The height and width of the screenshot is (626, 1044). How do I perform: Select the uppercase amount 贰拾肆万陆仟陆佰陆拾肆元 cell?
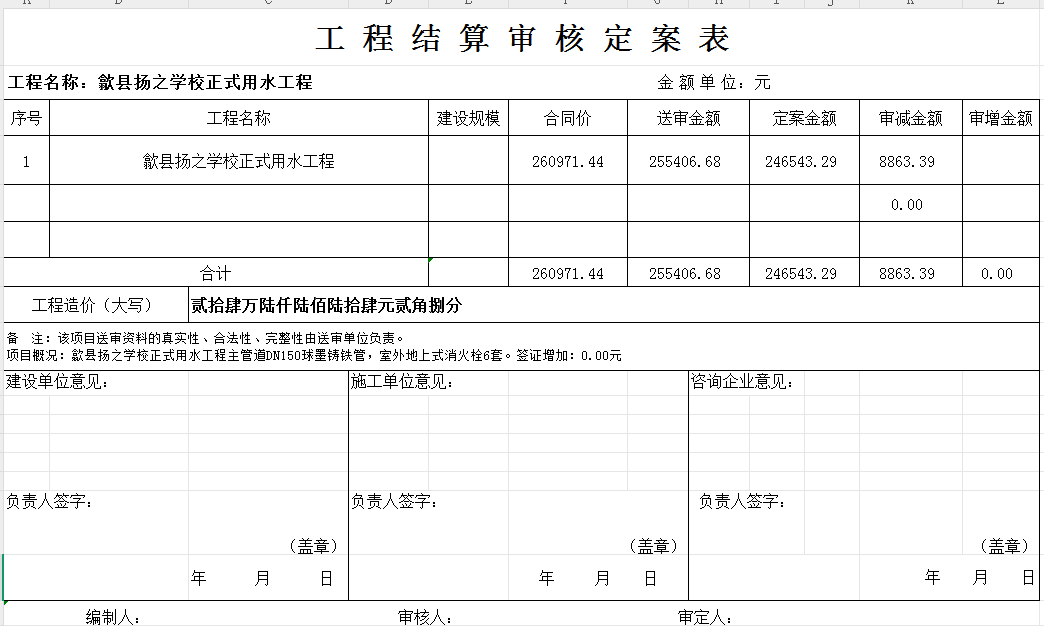326,305
